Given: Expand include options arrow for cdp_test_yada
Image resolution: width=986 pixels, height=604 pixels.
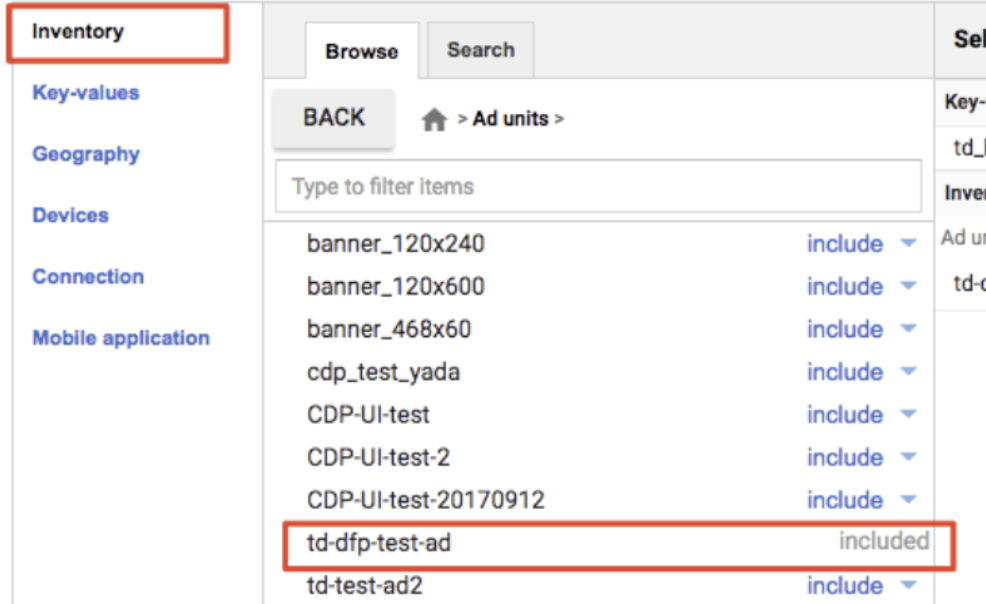Looking at the screenshot, I should (908, 372).
